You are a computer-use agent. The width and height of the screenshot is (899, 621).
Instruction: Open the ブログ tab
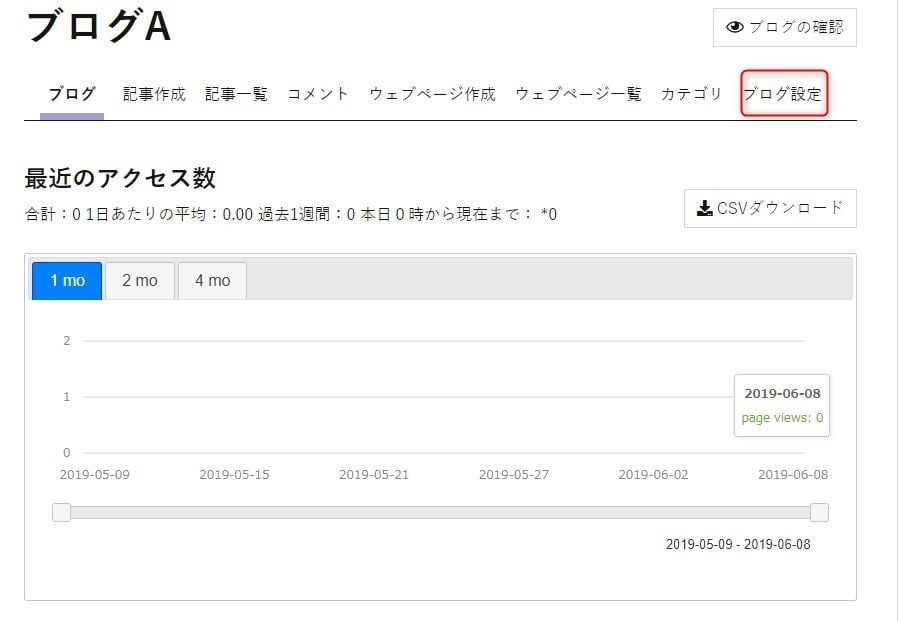tap(72, 93)
